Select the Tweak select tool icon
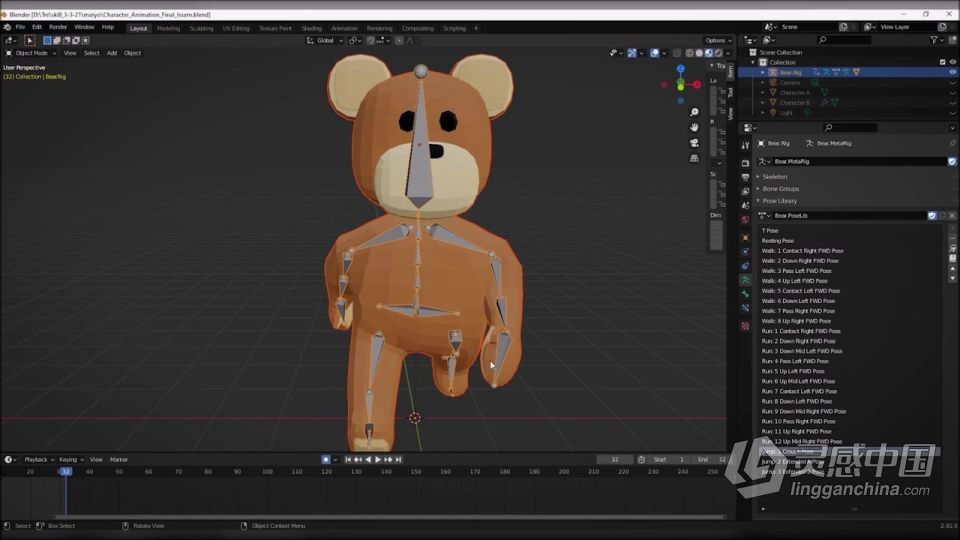This screenshot has height=540, width=960. click(x=29, y=40)
